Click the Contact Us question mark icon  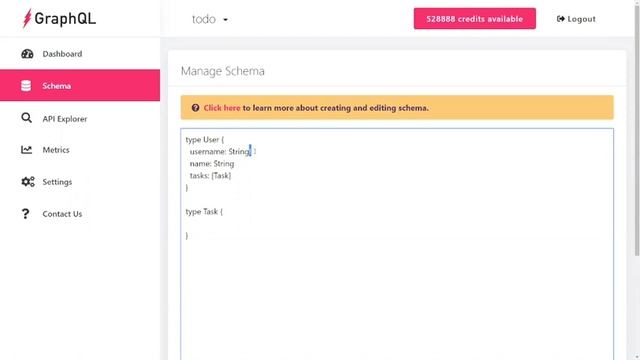tap(25, 213)
